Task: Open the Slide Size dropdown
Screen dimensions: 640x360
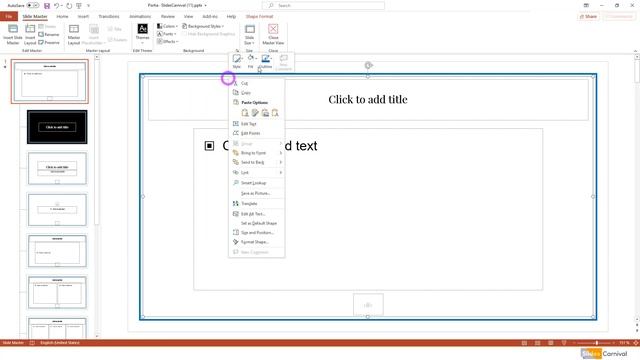Action: [249, 34]
